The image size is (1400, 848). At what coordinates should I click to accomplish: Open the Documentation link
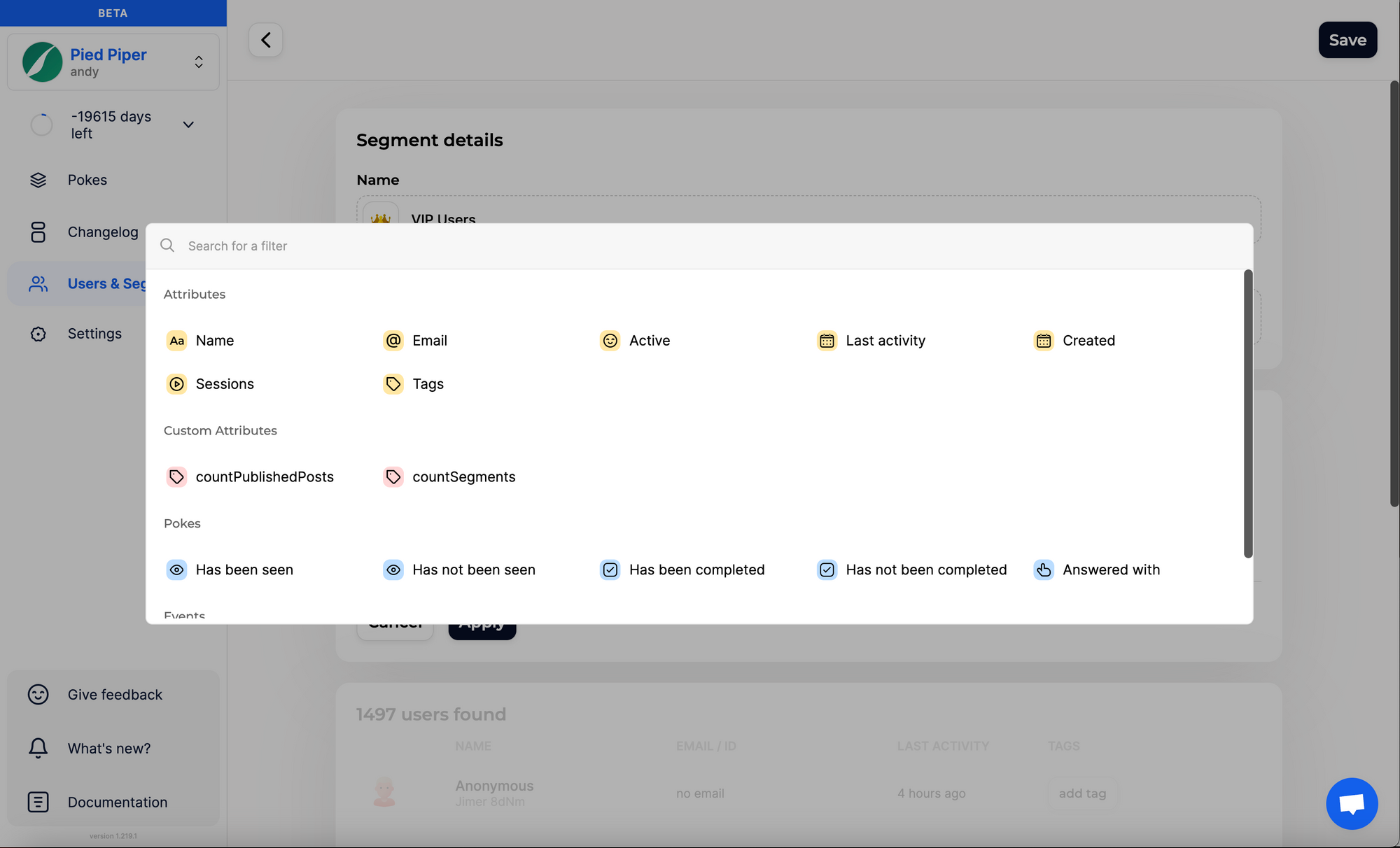tap(117, 803)
